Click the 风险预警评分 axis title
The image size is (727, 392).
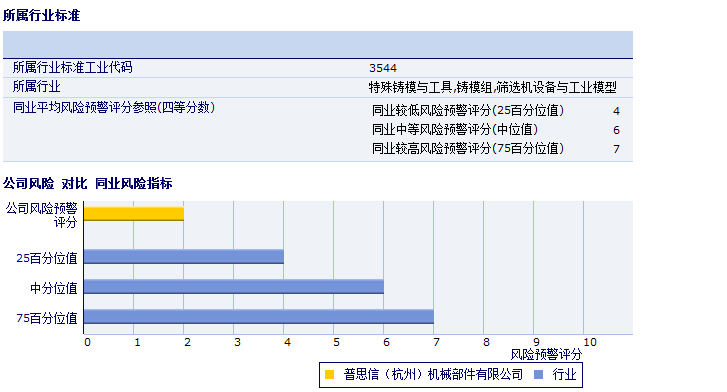tap(546, 355)
